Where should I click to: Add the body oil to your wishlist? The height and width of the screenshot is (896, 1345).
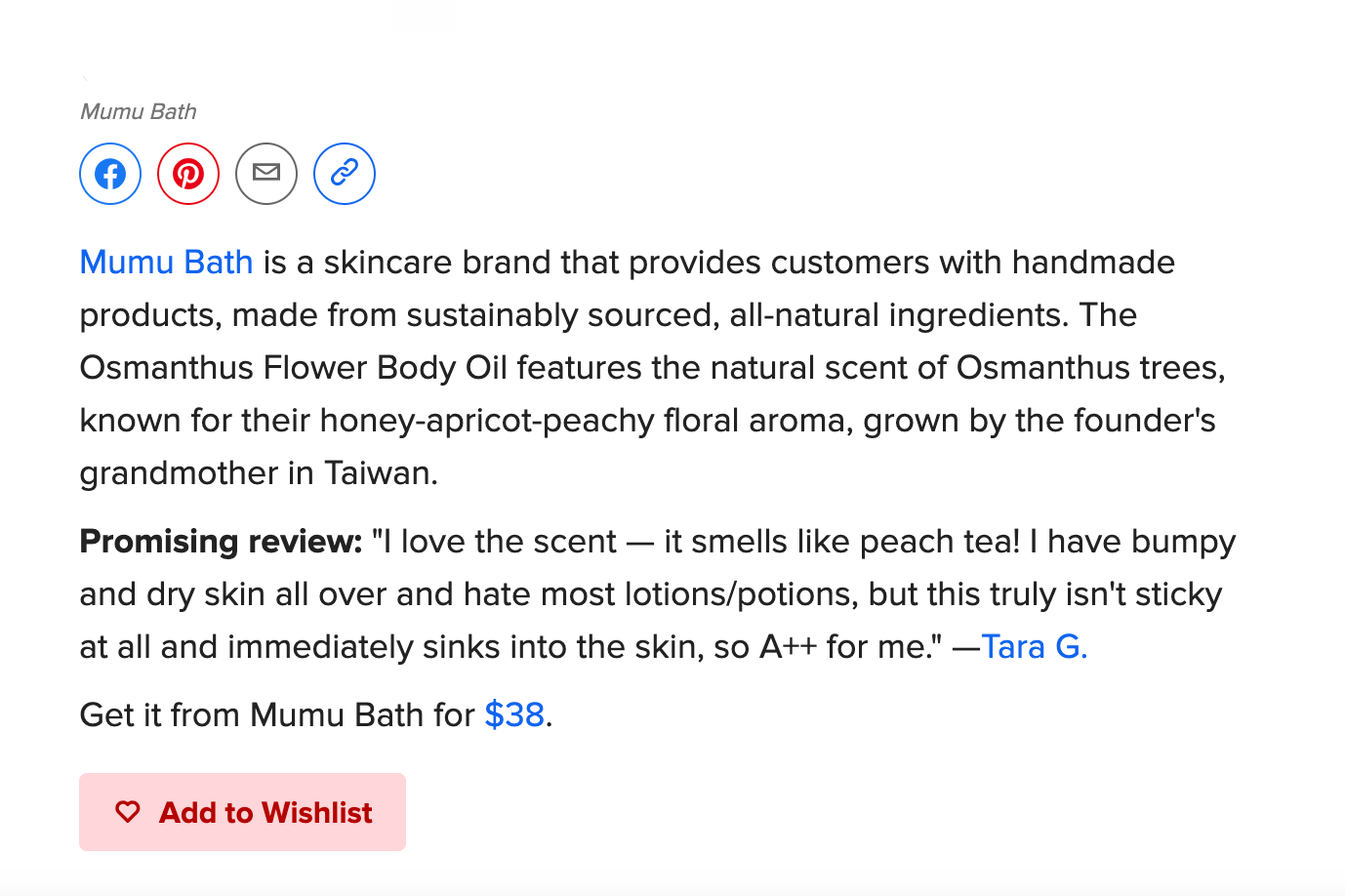[x=242, y=811]
